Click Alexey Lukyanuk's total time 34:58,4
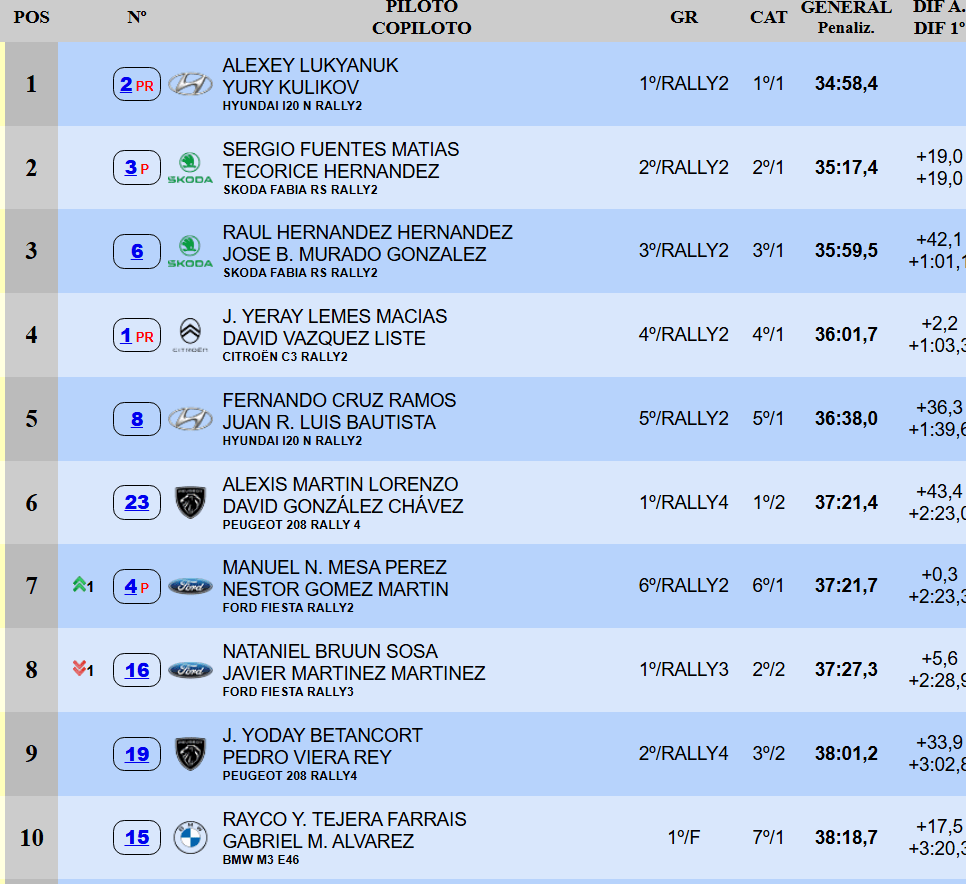Image resolution: width=966 pixels, height=884 pixels. 846,84
